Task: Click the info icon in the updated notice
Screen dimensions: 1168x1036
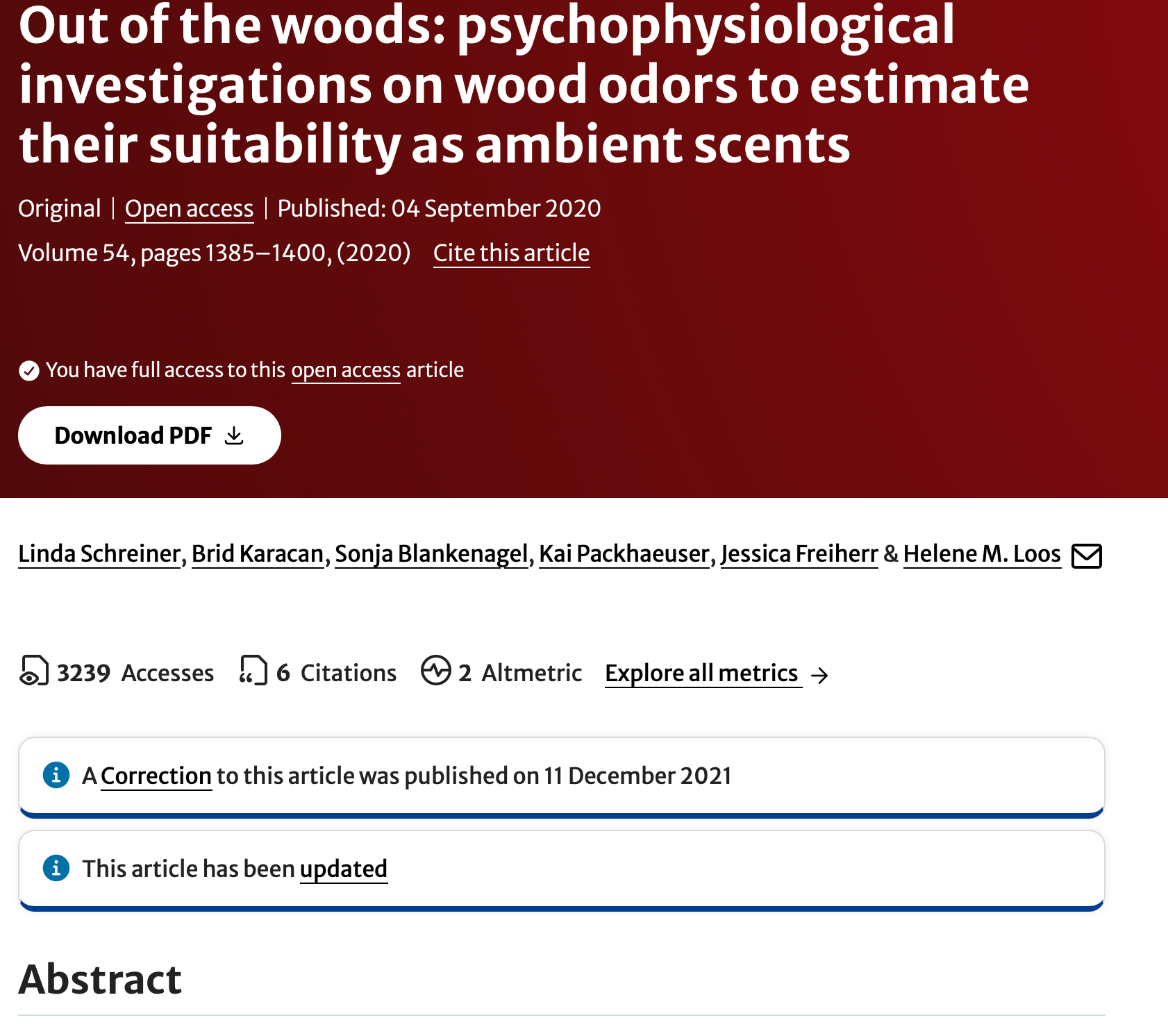Action: pos(56,868)
